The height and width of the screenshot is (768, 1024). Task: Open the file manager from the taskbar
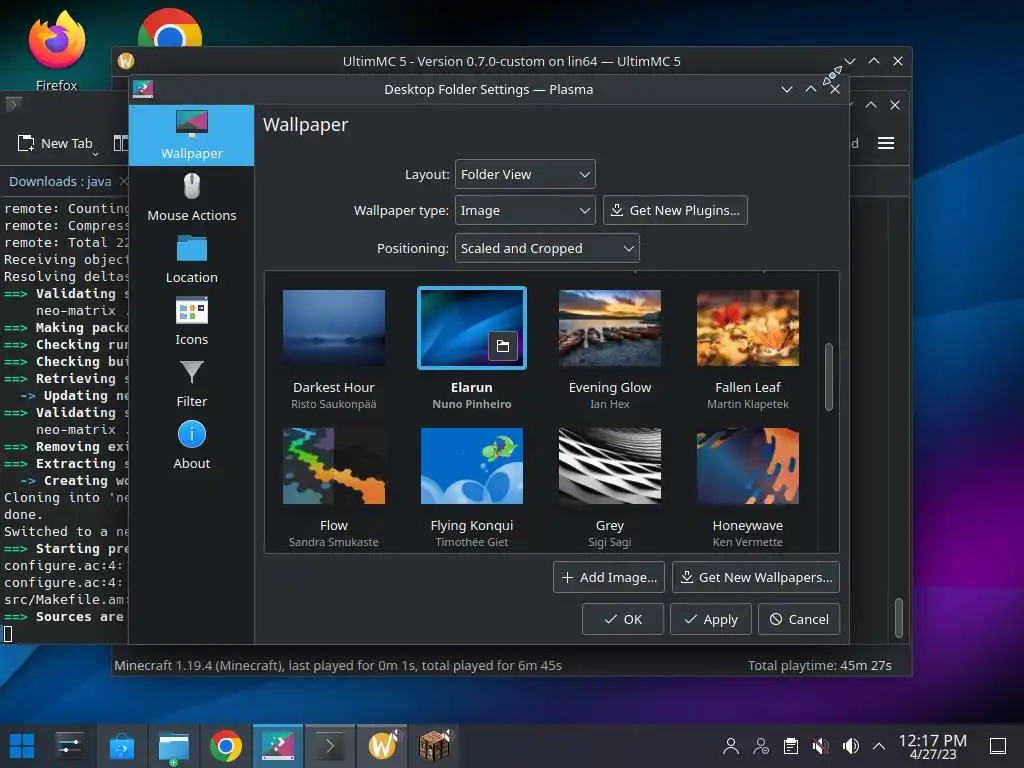[174, 746]
